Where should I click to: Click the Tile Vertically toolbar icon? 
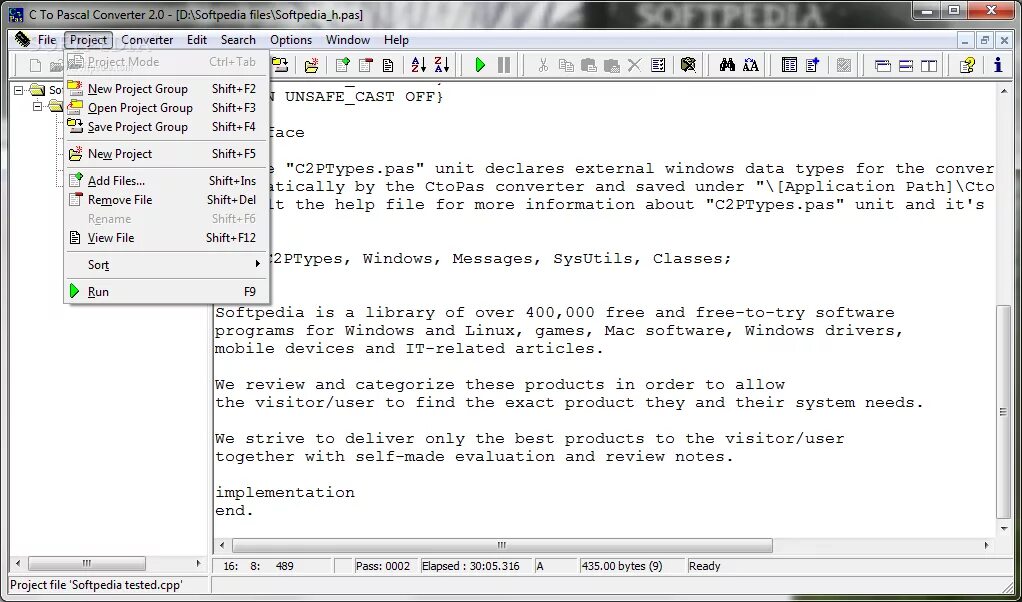929,65
